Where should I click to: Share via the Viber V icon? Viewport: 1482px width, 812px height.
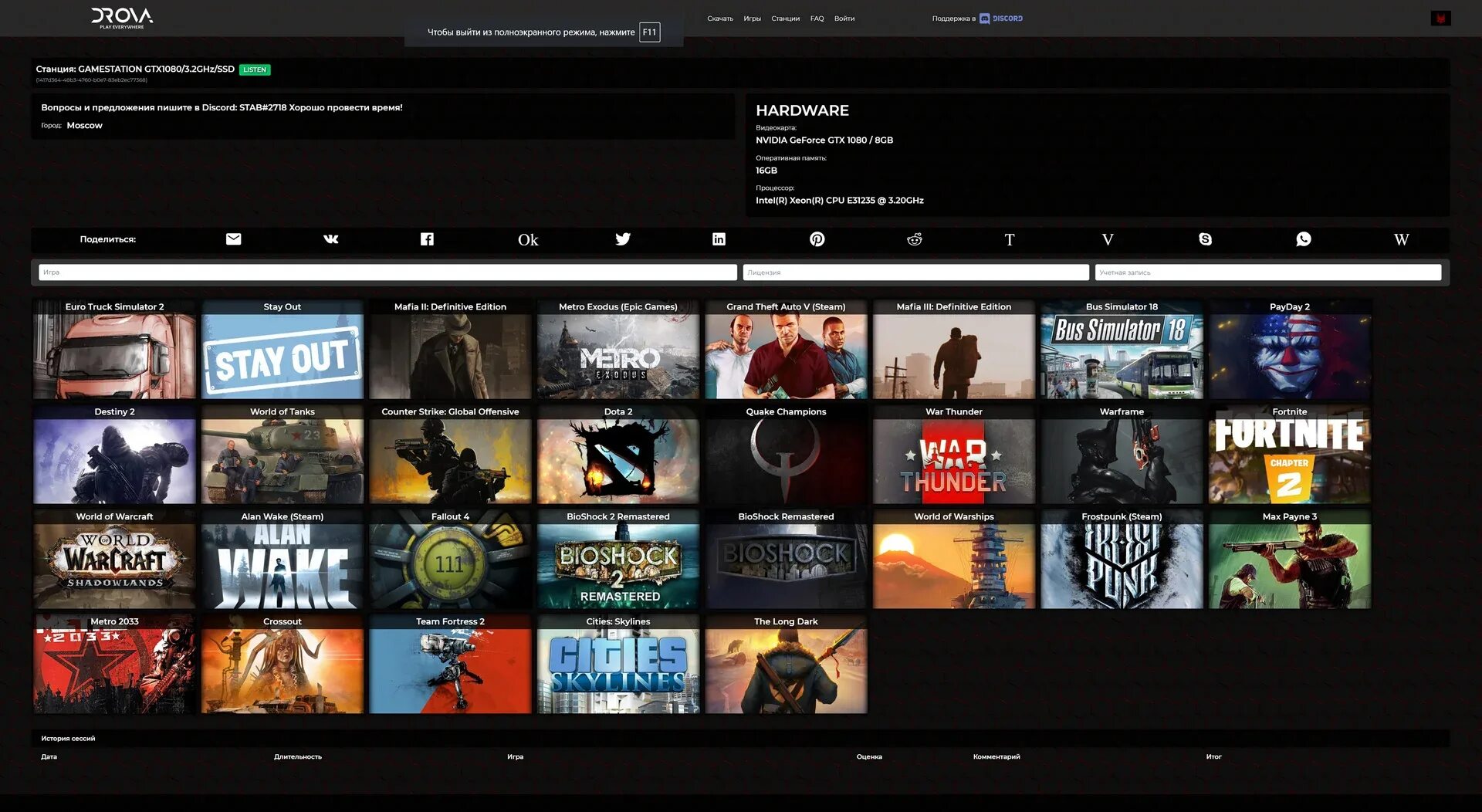coord(1108,240)
